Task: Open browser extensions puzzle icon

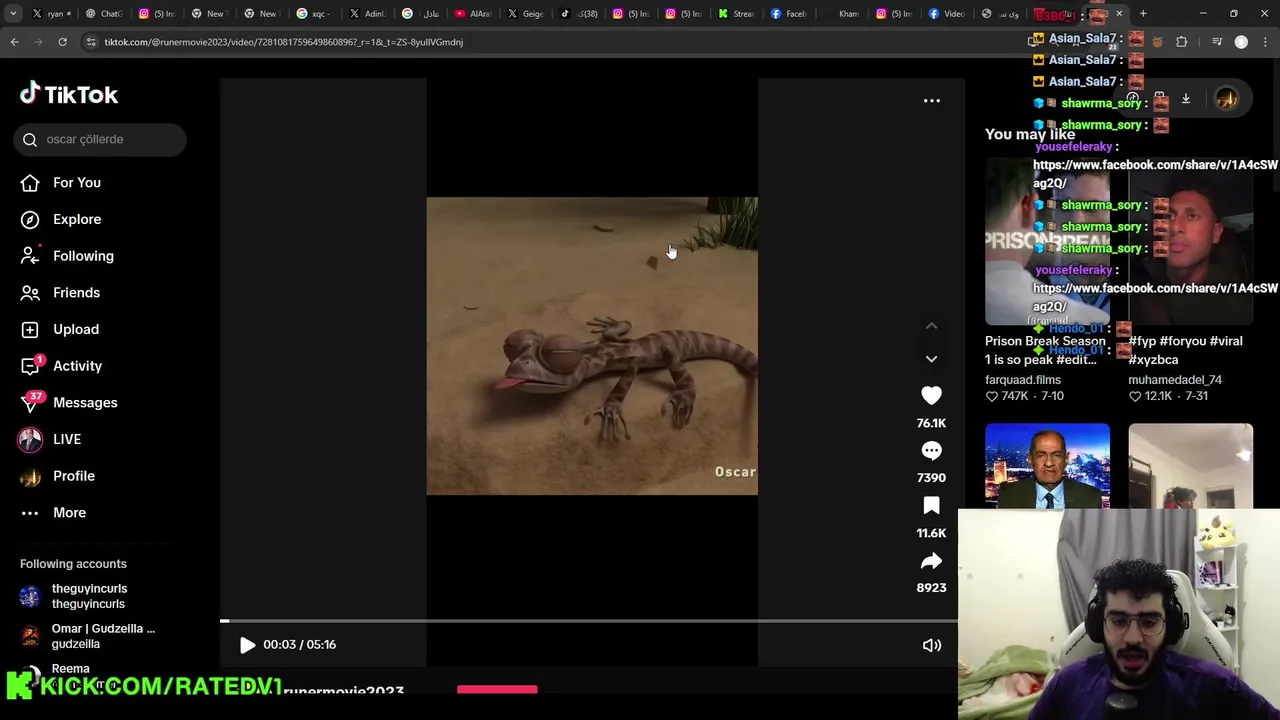Action: click(x=1182, y=42)
